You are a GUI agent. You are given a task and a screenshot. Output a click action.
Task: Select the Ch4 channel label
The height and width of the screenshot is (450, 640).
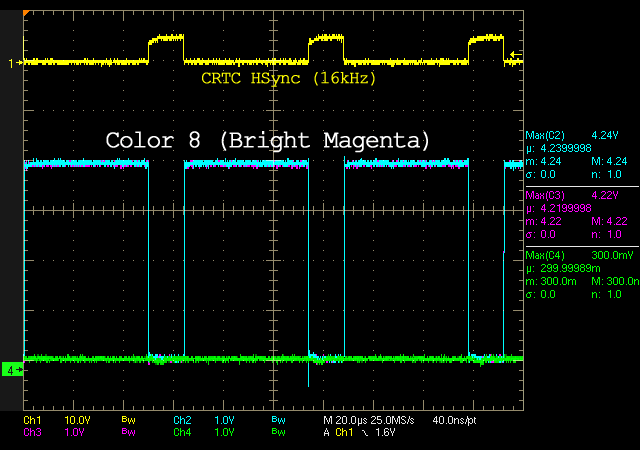[182, 432]
